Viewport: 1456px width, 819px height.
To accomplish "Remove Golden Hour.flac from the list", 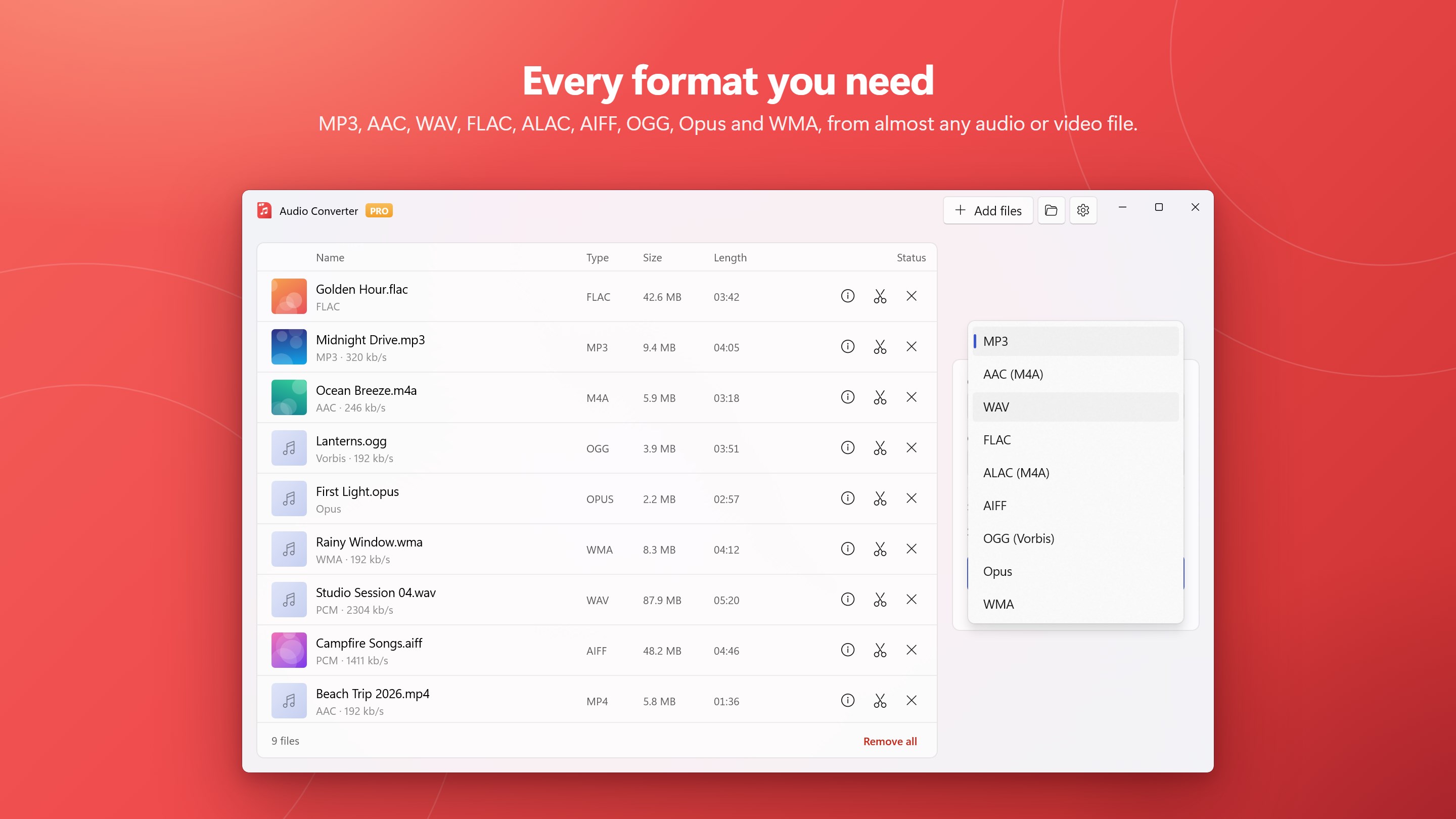I will 911,296.
